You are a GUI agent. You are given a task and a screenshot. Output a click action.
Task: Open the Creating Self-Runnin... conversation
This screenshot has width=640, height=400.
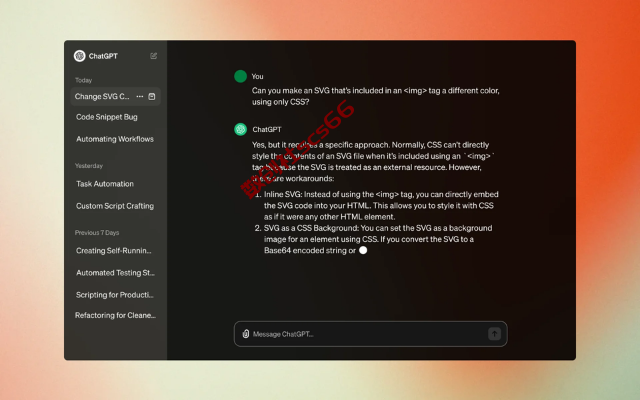pos(114,251)
